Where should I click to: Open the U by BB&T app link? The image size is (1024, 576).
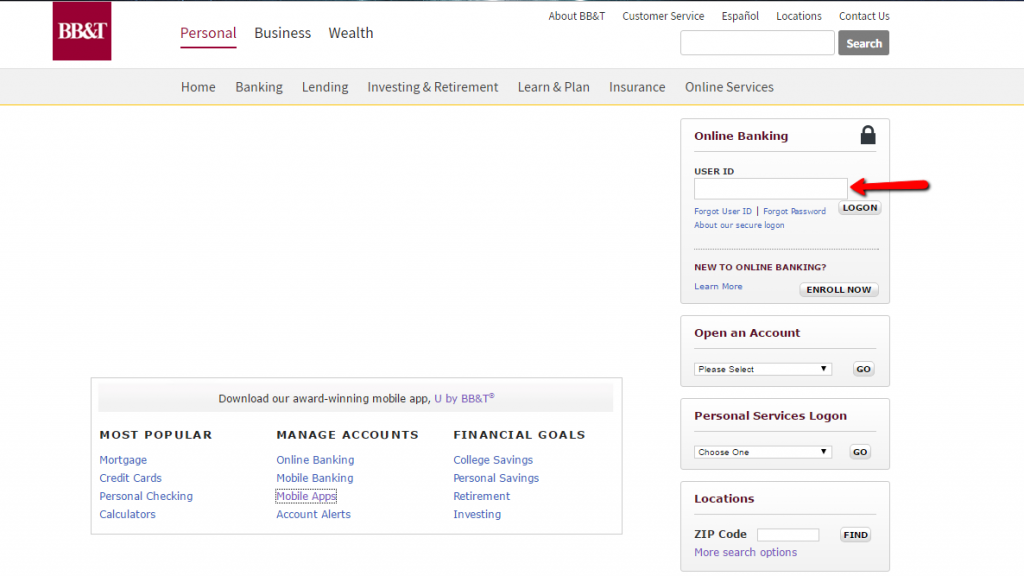464,398
